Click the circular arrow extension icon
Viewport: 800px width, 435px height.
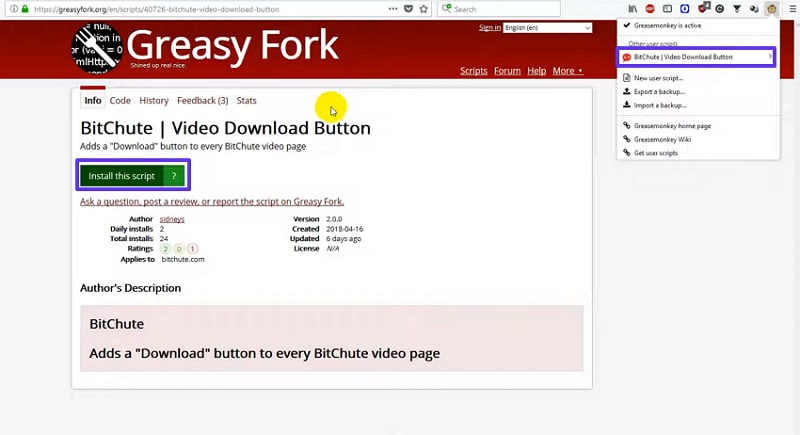[x=720, y=9]
